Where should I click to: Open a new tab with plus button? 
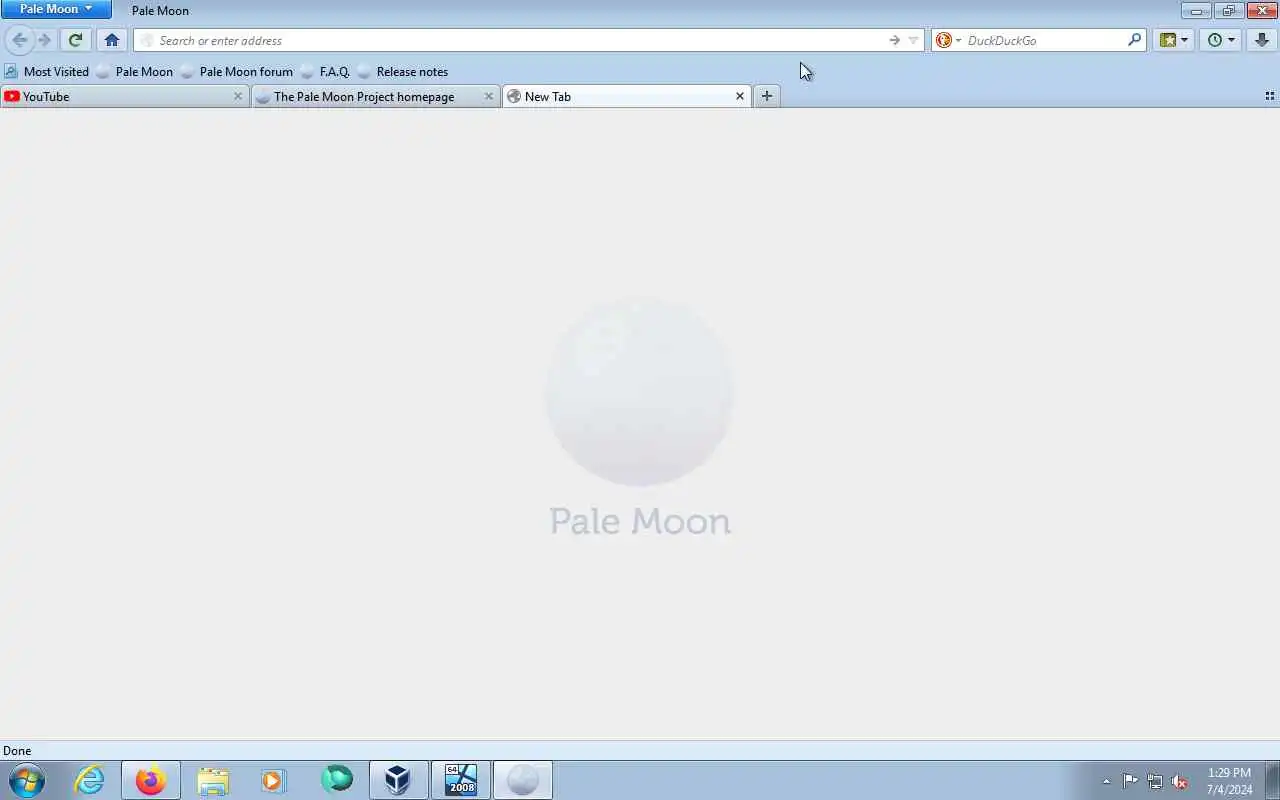(767, 96)
